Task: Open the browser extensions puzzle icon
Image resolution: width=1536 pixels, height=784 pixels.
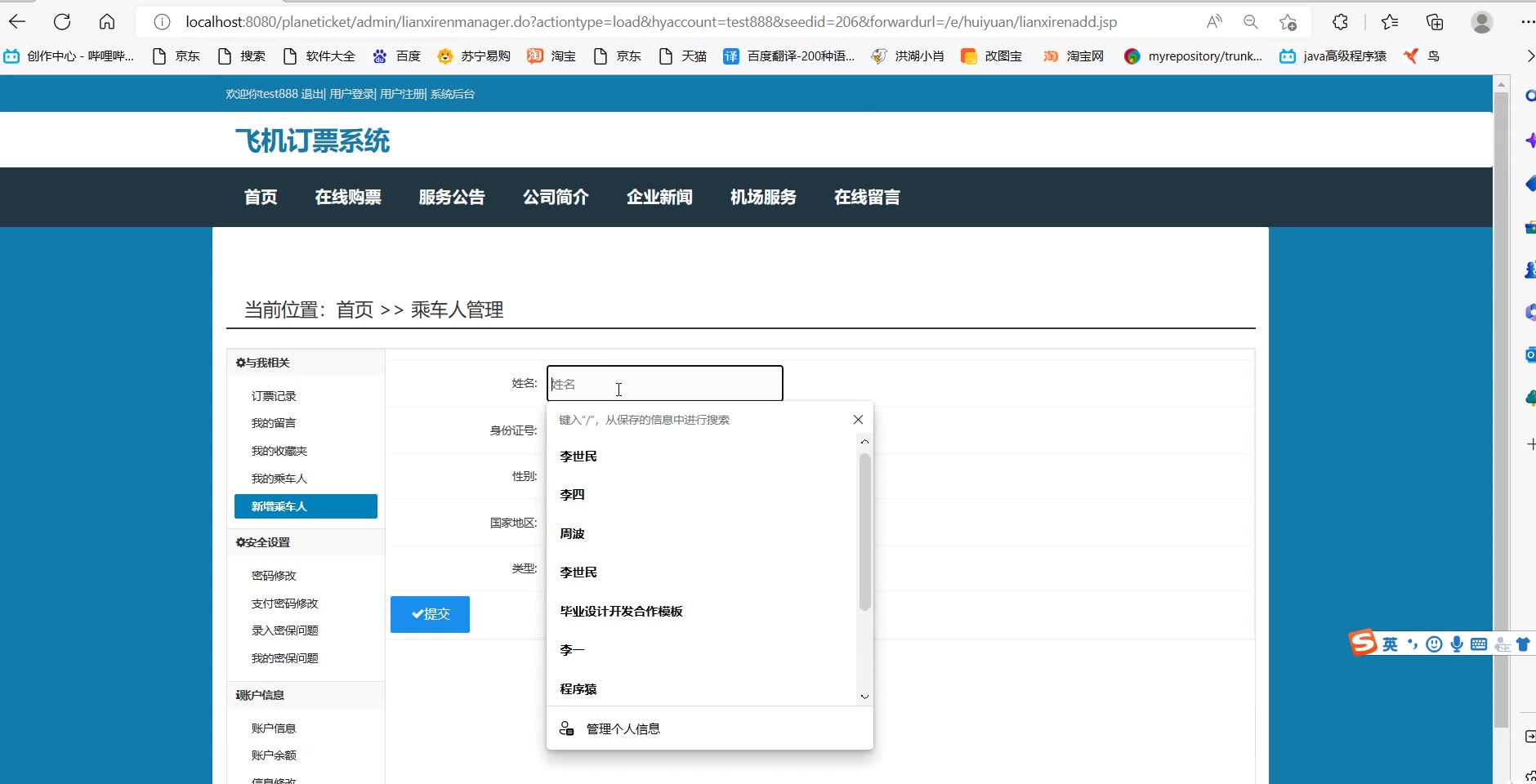Action: coord(1340,22)
